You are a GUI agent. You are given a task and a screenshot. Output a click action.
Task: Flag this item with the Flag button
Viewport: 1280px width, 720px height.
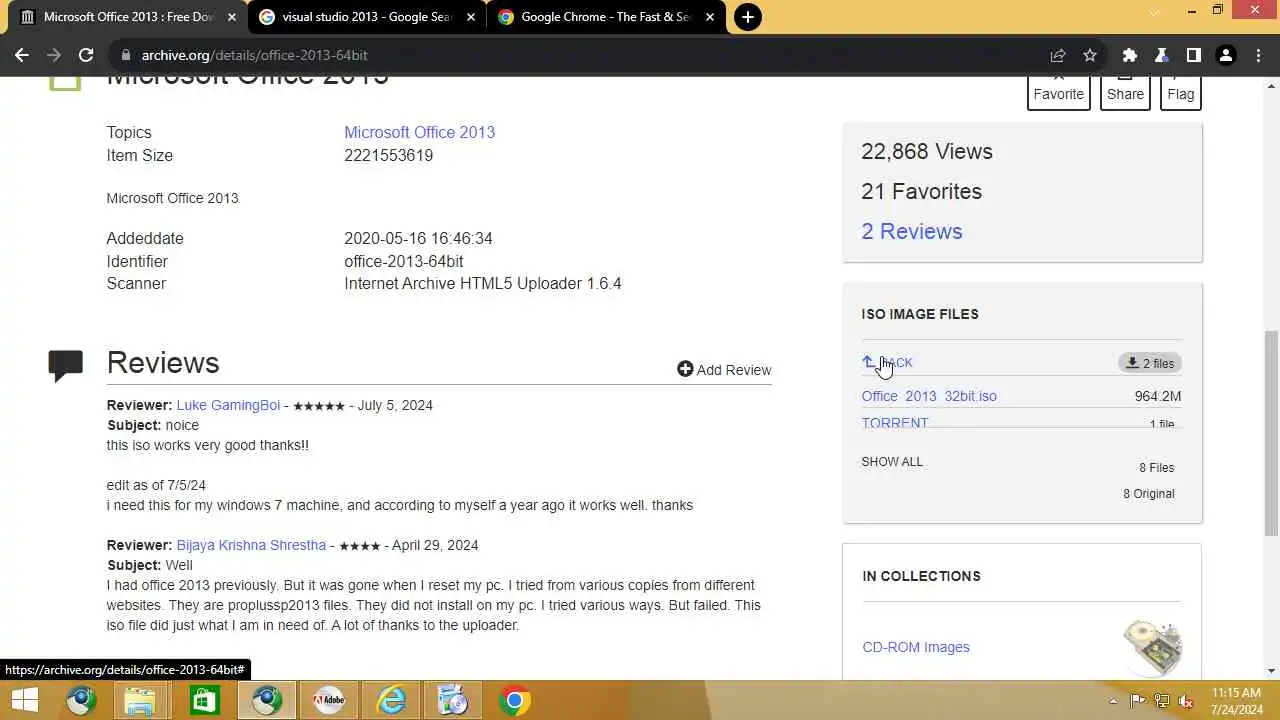1180,93
